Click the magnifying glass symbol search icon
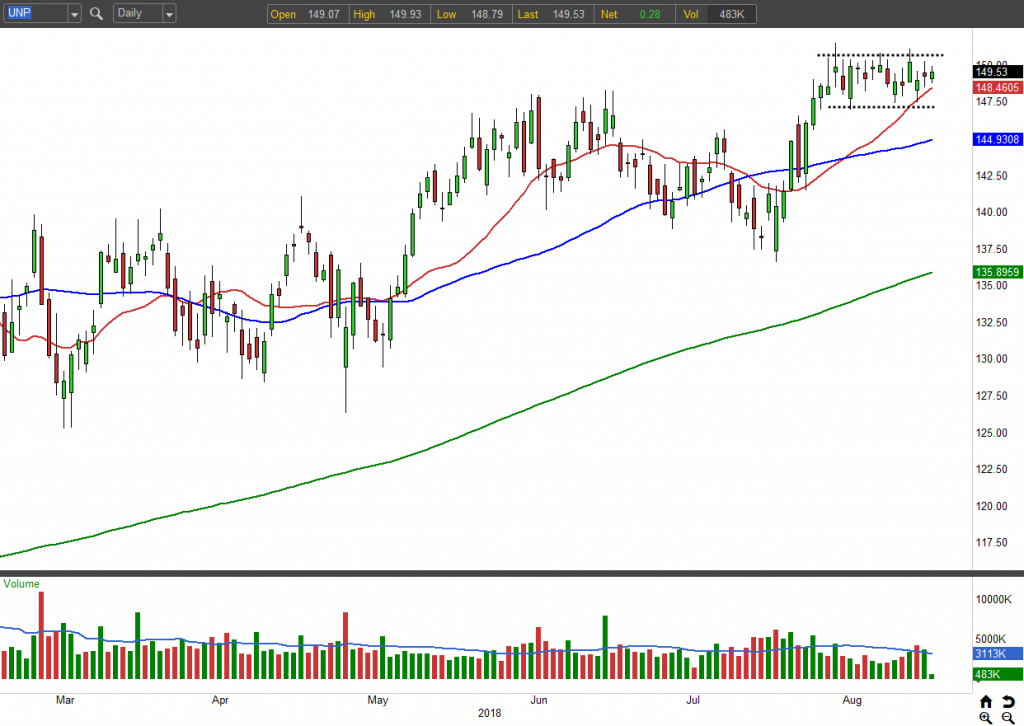Image resolution: width=1024 pixels, height=726 pixels. click(x=97, y=14)
